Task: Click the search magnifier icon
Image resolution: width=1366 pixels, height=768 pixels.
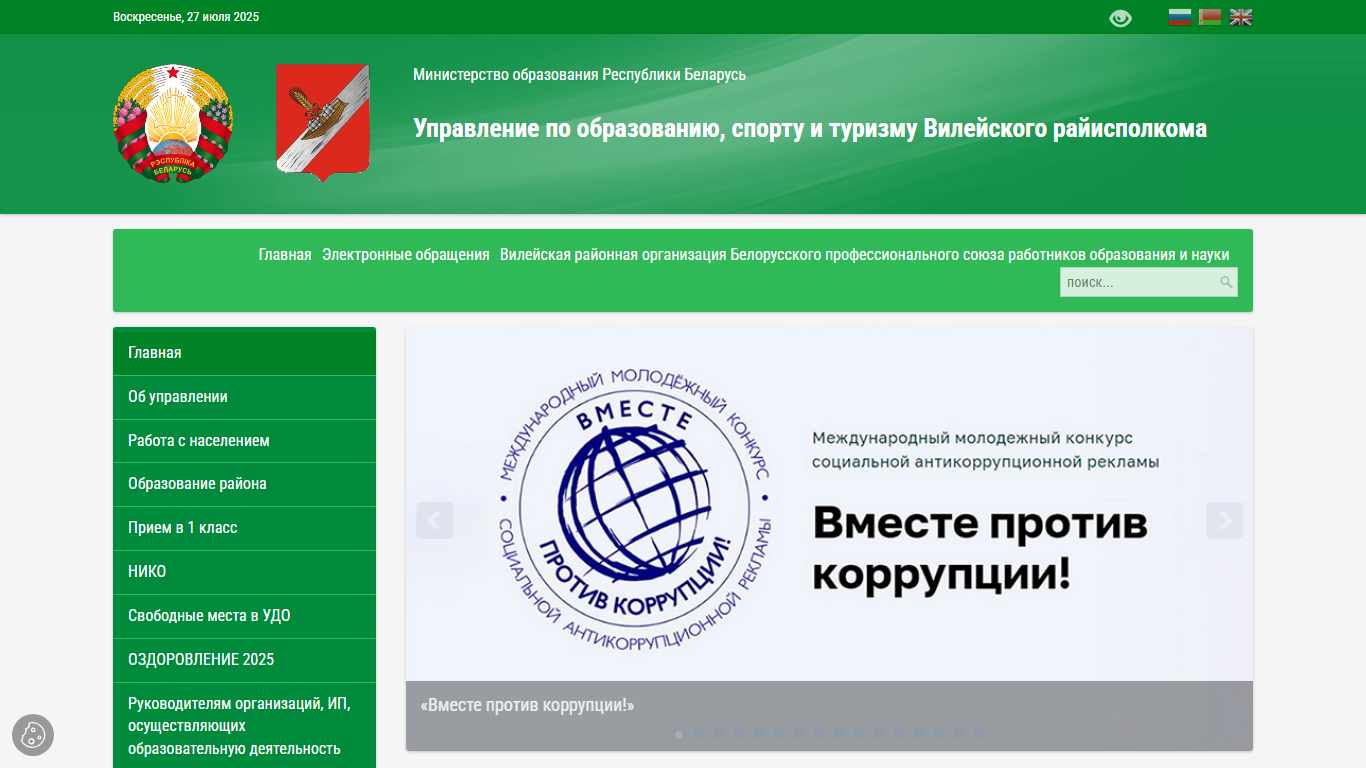Action: tap(1226, 282)
